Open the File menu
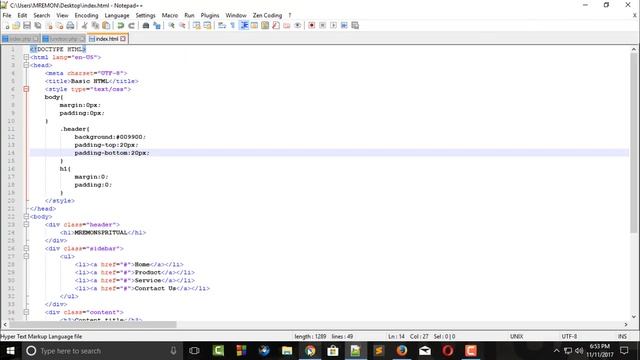This screenshot has height=360, width=640. [x=7, y=16]
